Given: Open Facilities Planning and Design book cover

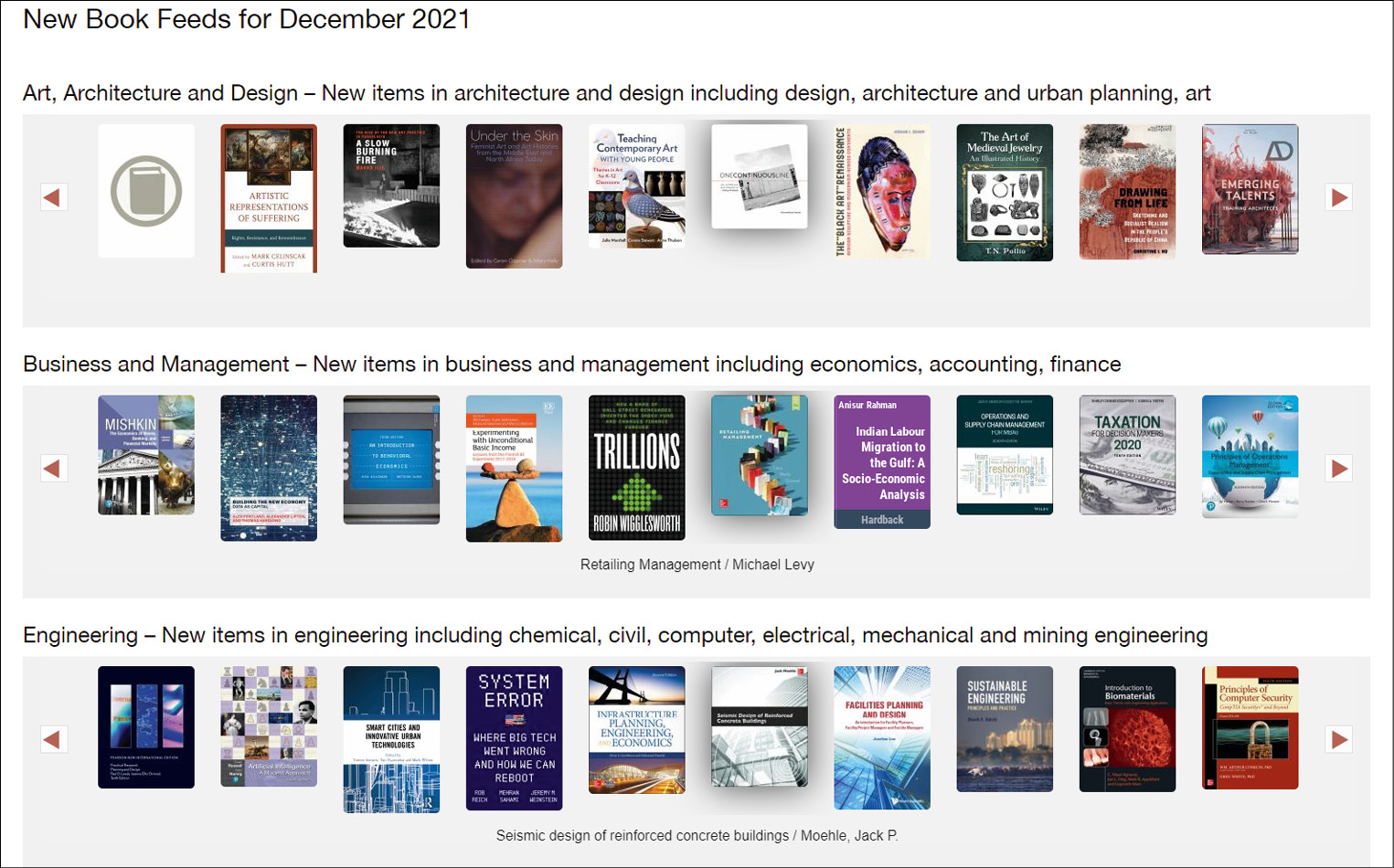Looking at the screenshot, I should (882, 737).
